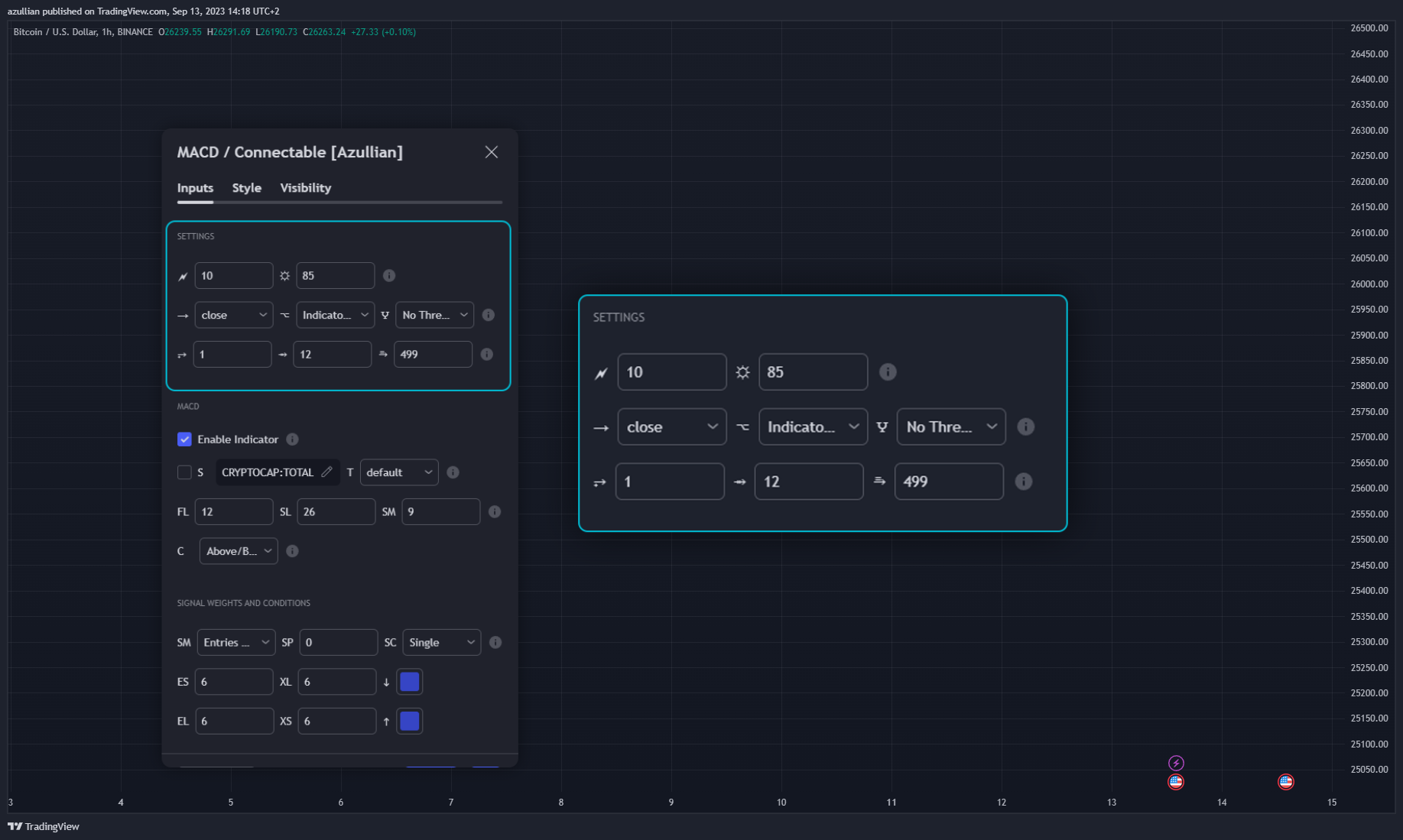This screenshot has width=1403, height=840.
Task: Open the Indicato... dropdown in the dialog
Action: coord(335,315)
